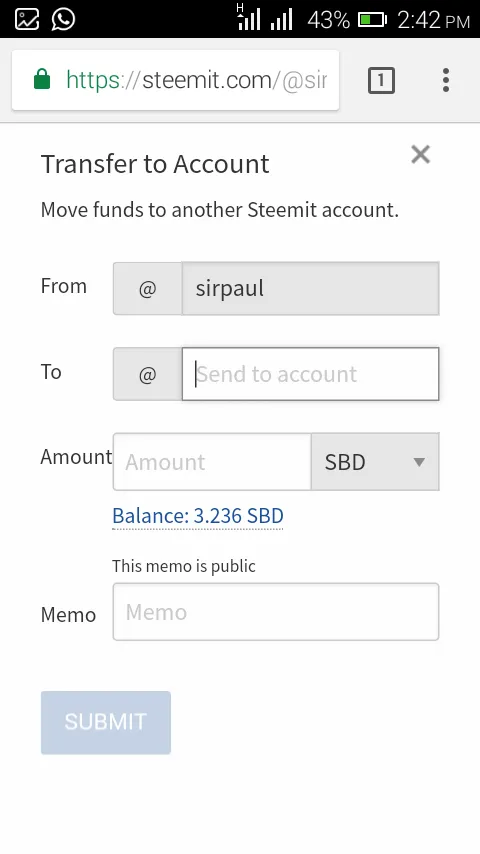Select the sirpaul From field
Image resolution: width=480 pixels, height=854 pixels.
311,289
